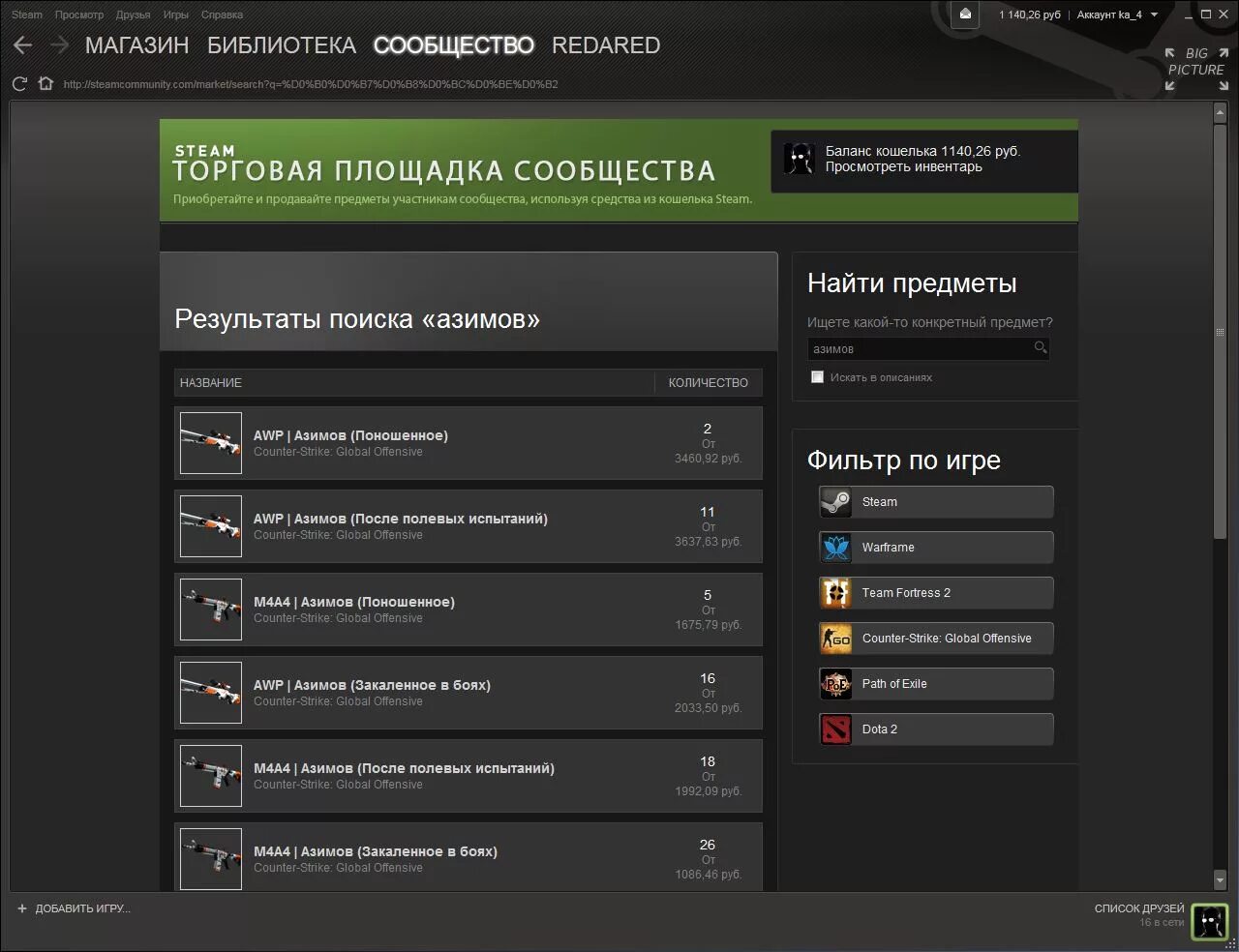This screenshot has height=952, width=1239.
Task: Switch to the БИБЛИОТЕКА tab
Action: point(282,45)
